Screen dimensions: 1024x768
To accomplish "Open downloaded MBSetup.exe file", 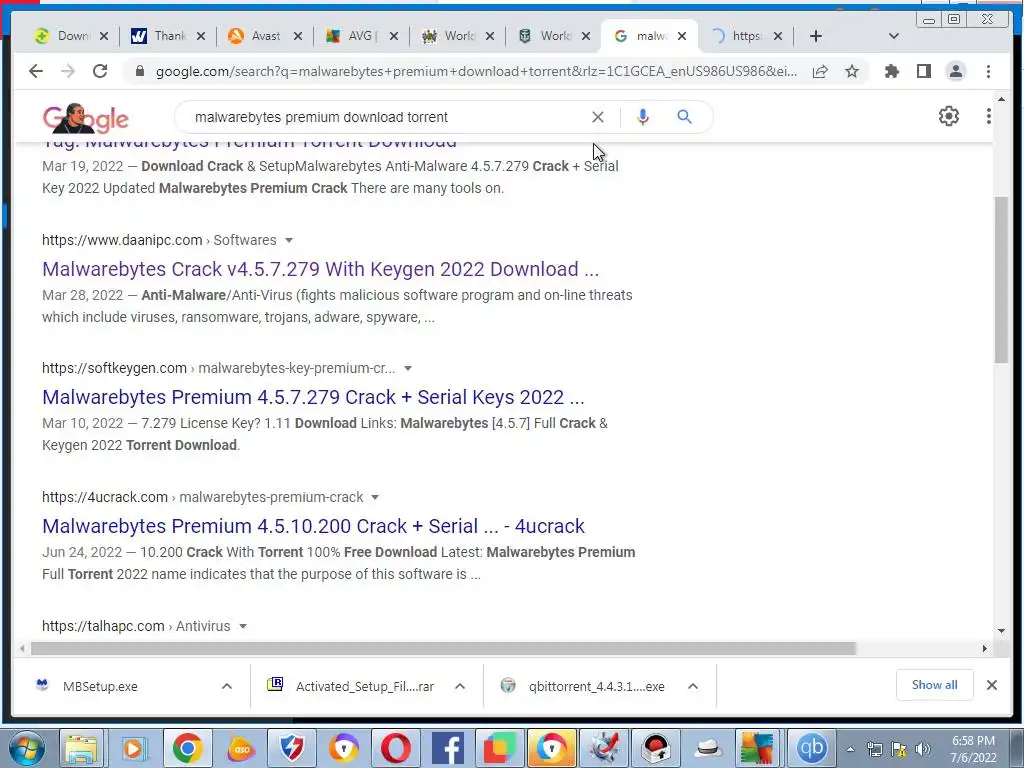I will click(100, 686).
